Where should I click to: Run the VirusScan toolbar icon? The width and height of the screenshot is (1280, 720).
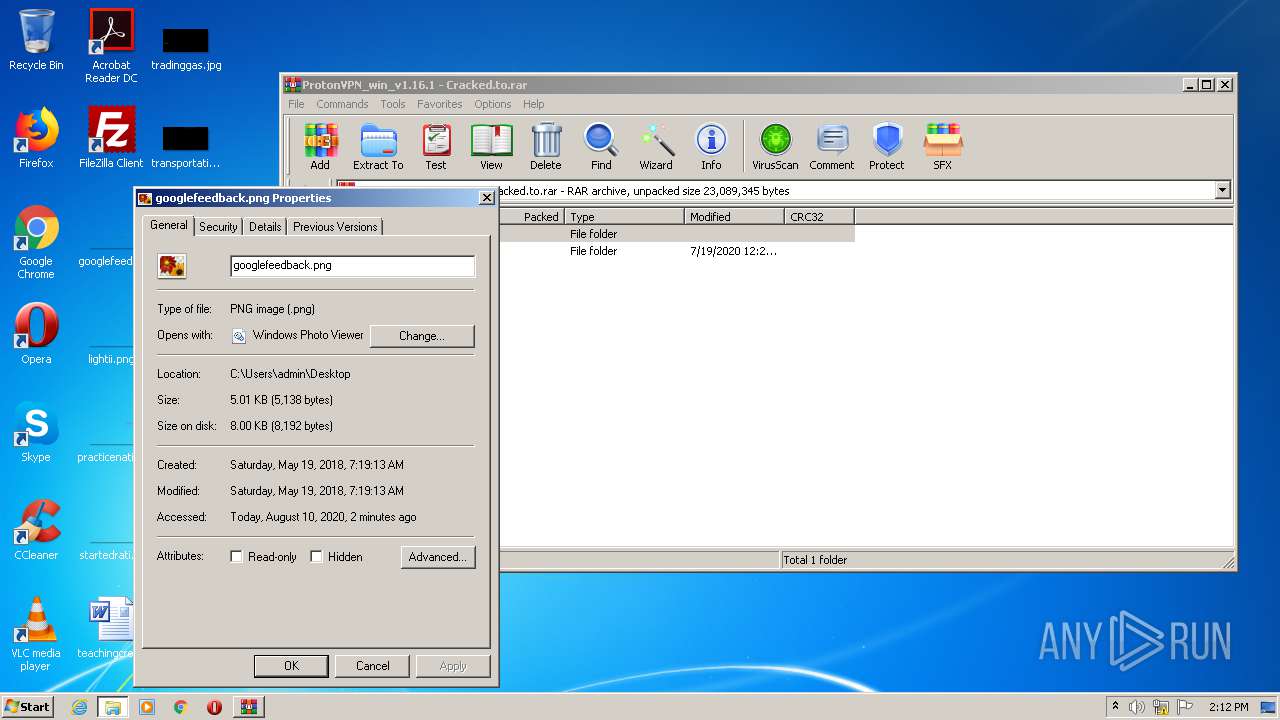pos(775,147)
